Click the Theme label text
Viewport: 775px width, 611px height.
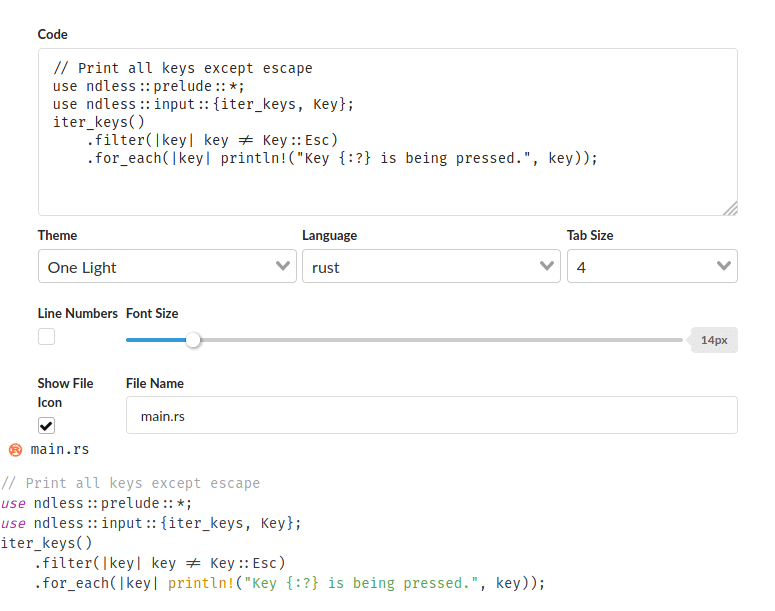pos(57,235)
